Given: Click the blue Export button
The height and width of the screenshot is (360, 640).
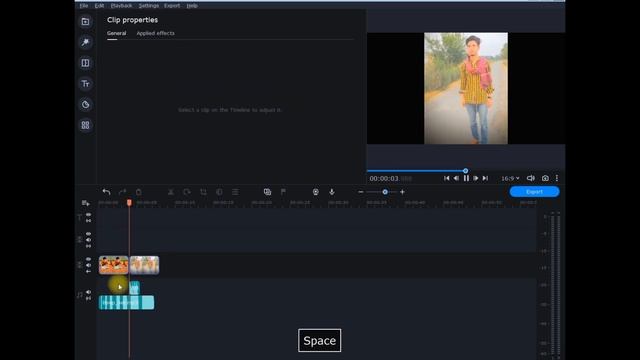Looking at the screenshot, I should pos(534,192).
